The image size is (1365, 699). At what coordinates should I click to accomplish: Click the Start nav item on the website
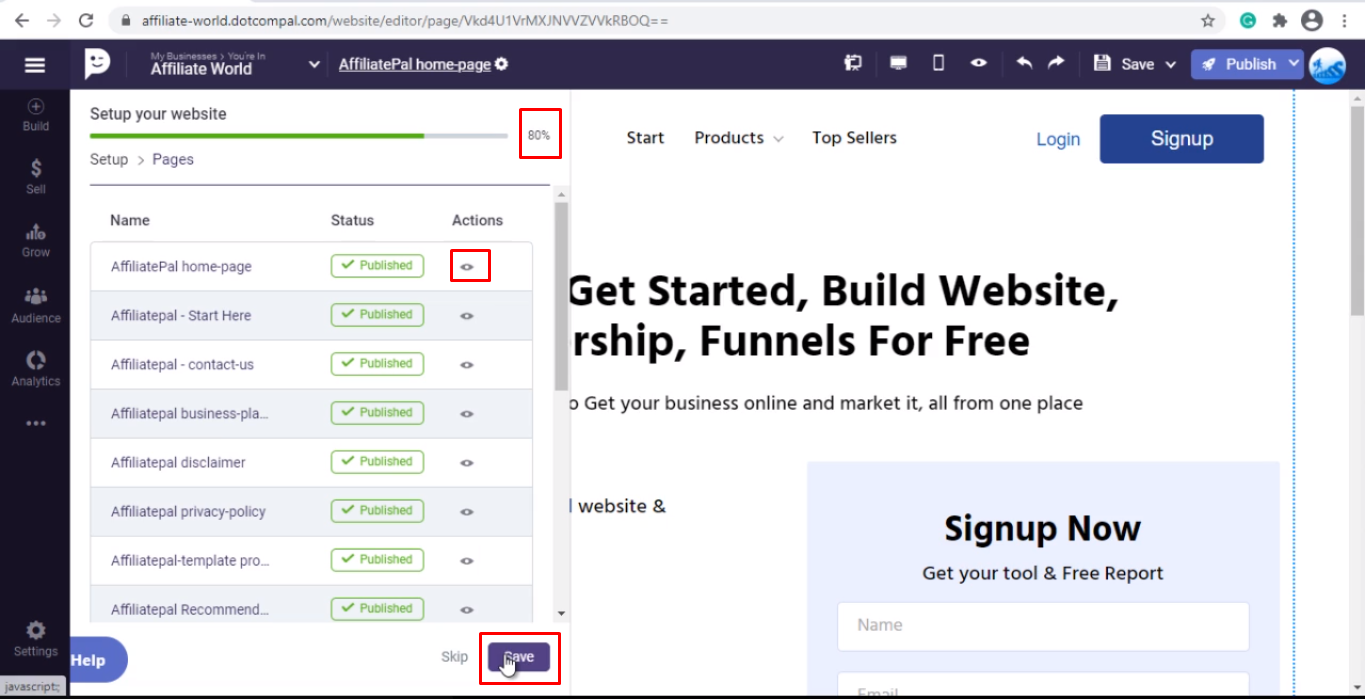pyautogui.click(x=645, y=138)
